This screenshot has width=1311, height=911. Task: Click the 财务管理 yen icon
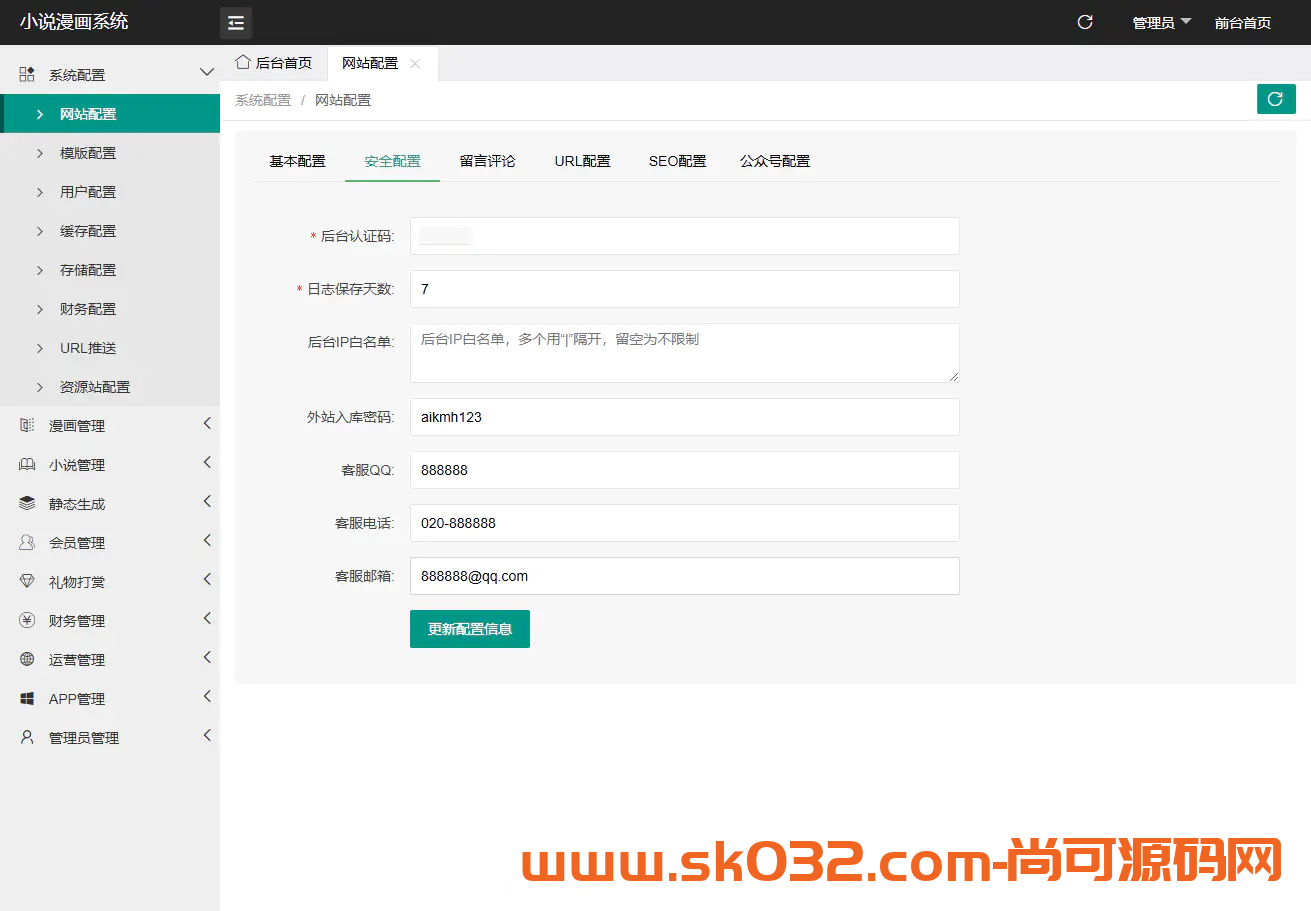[27, 620]
